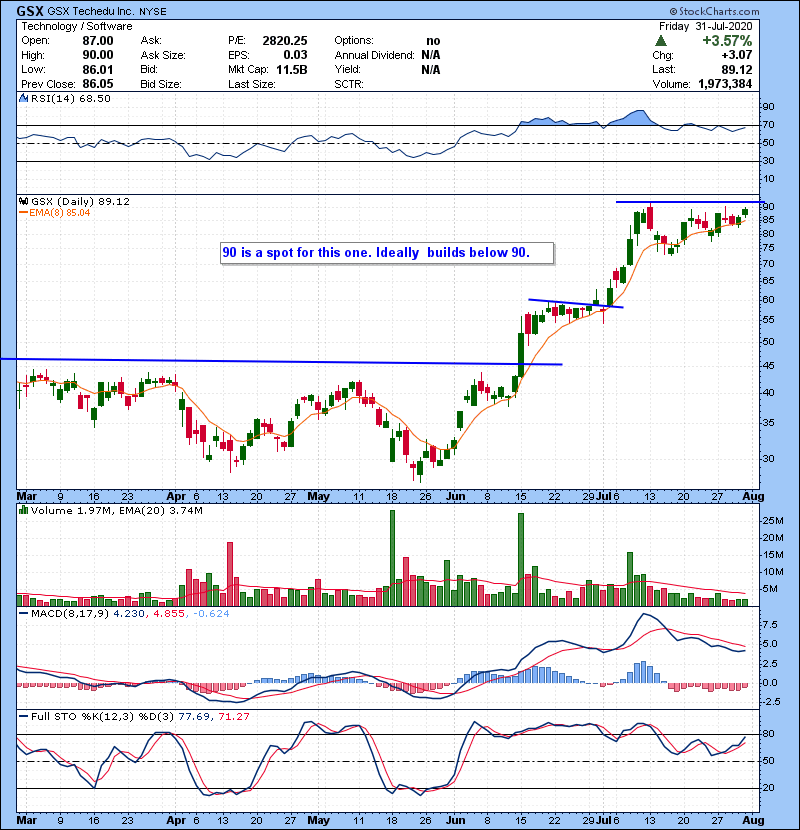Click the MACD(8,17,9) legend label
Viewport: 800px width, 830px height.
click(71, 614)
